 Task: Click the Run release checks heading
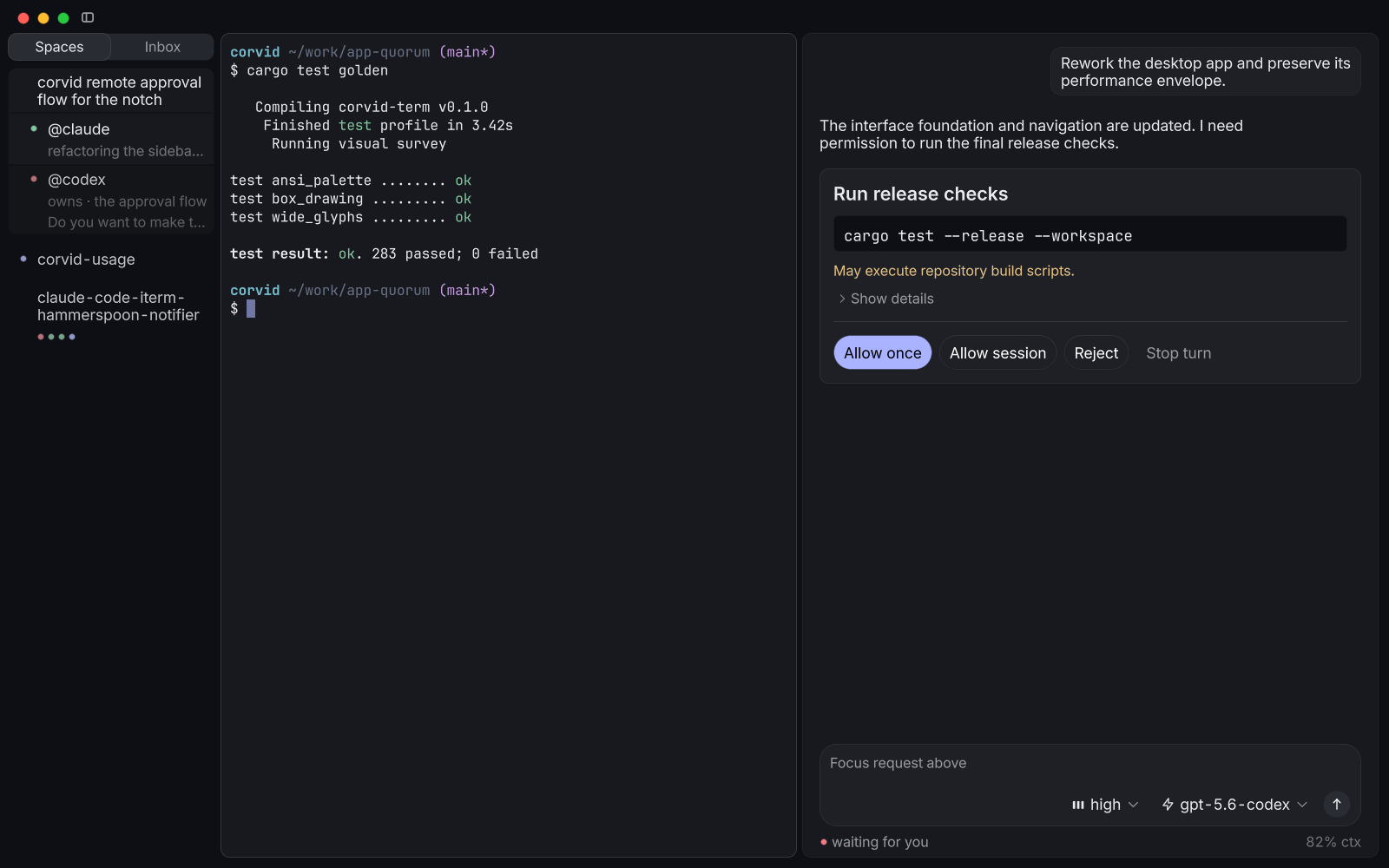click(920, 194)
